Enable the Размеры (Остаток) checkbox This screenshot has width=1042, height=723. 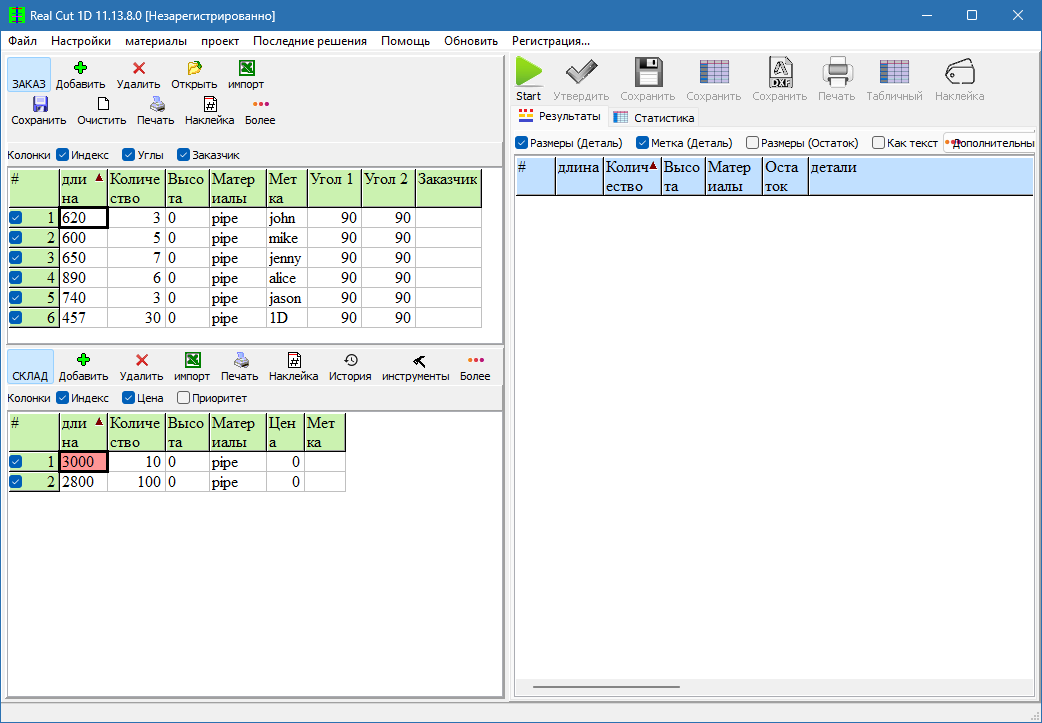pos(753,143)
